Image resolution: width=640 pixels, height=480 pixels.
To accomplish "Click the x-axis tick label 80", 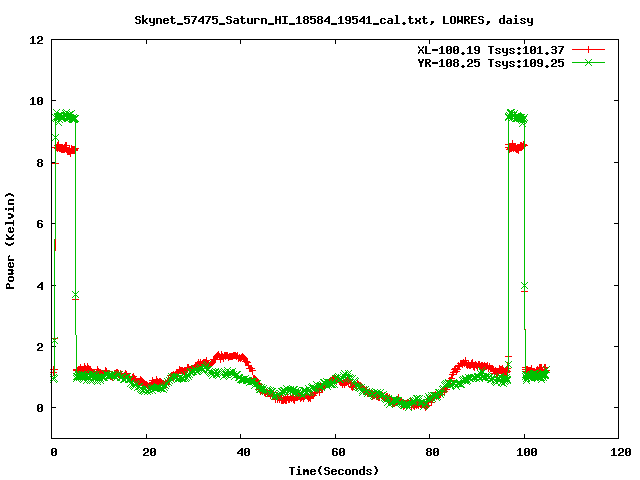I will 432,452.
